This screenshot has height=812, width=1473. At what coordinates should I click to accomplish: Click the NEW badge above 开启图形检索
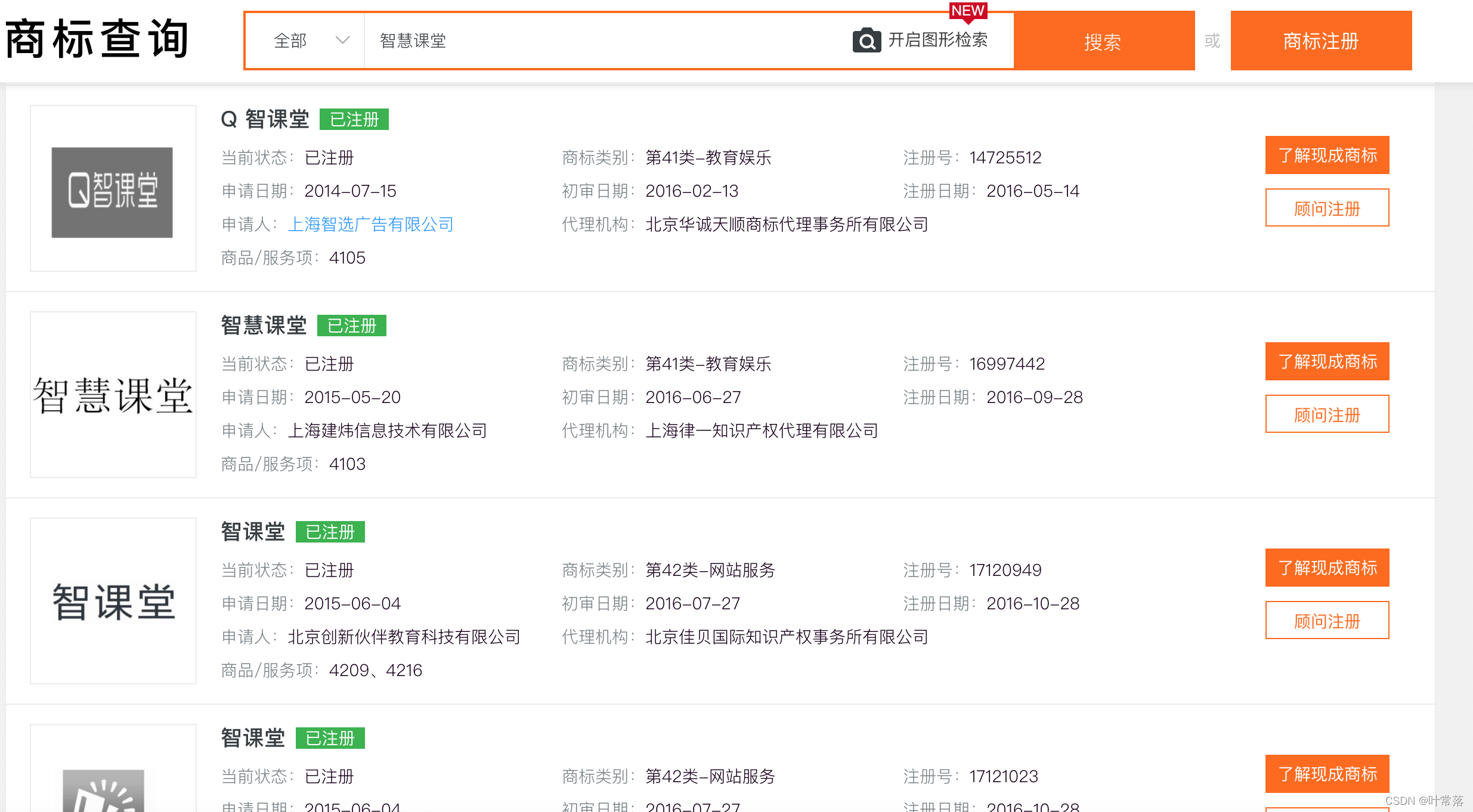[967, 11]
